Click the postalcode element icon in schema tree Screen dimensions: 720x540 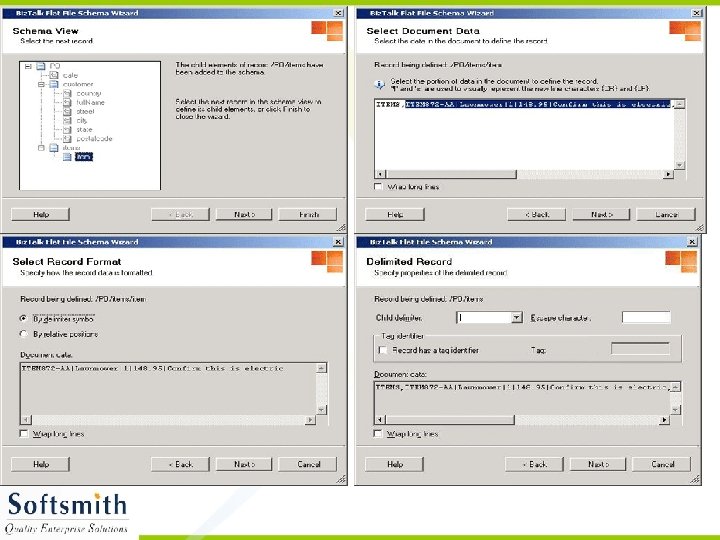click(x=68, y=139)
